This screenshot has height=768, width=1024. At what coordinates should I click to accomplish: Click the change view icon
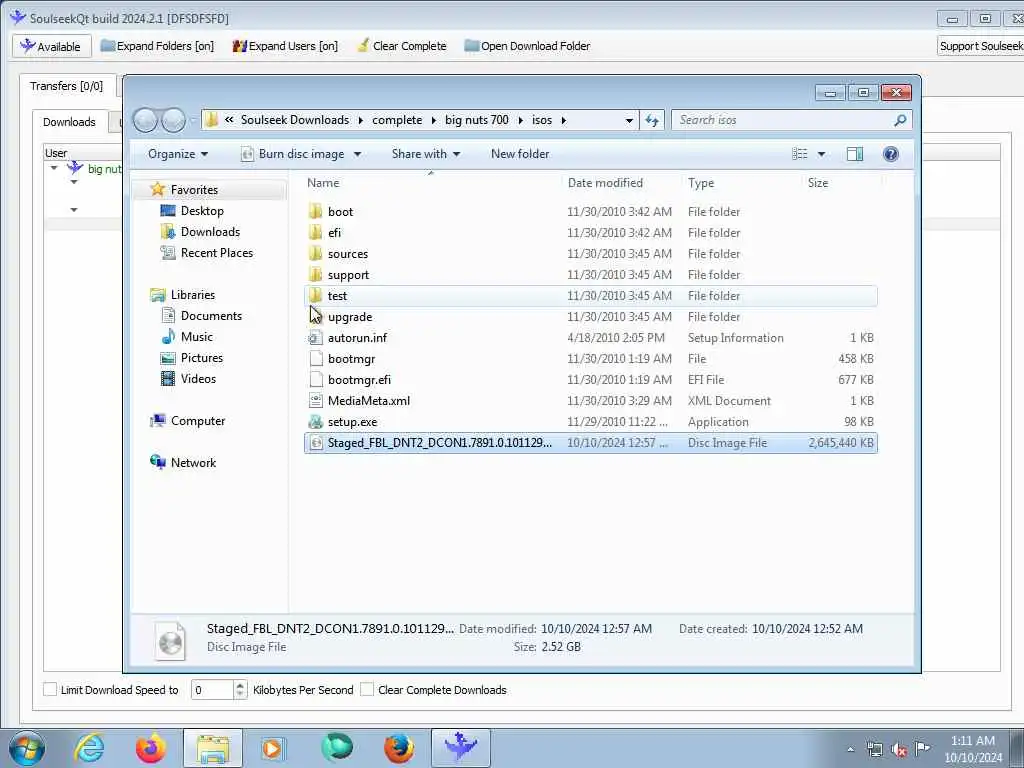[x=799, y=154]
